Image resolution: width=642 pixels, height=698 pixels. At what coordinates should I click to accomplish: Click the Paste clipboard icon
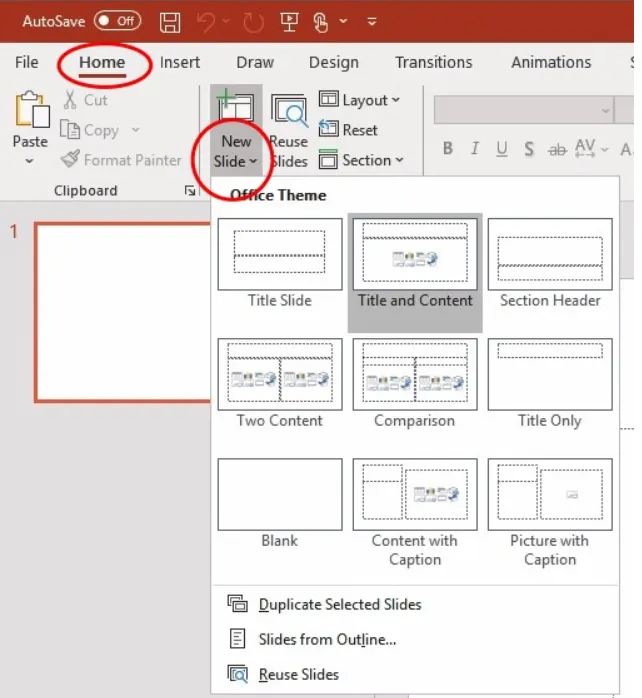click(x=31, y=111)
